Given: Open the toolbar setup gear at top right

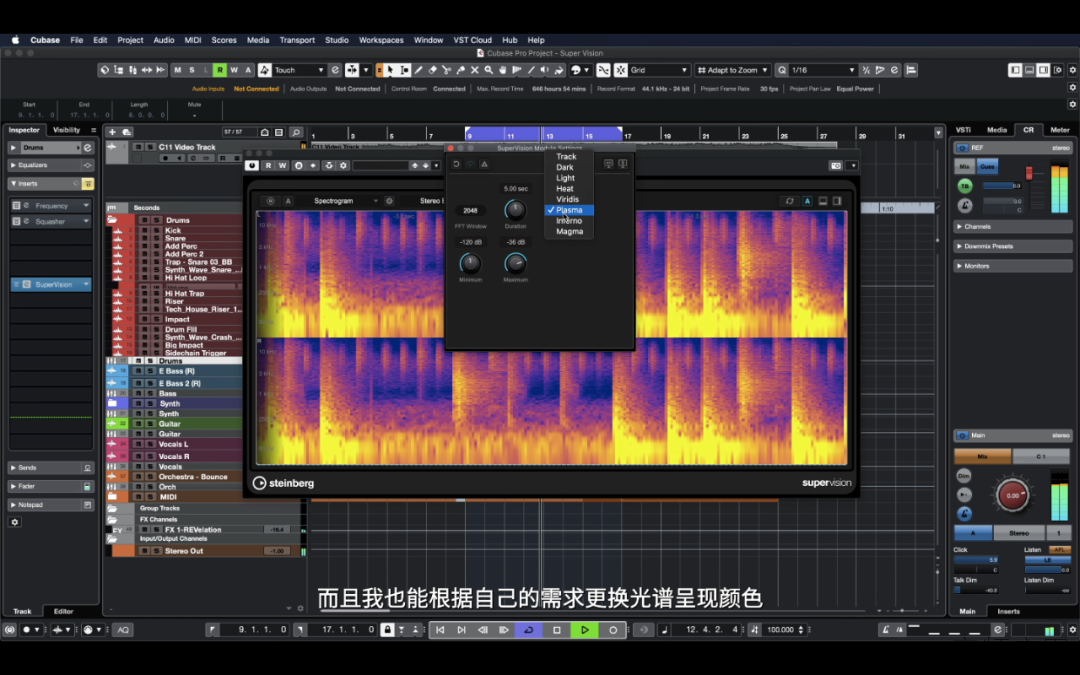Looking at the screenshot, I should 1072,70.
